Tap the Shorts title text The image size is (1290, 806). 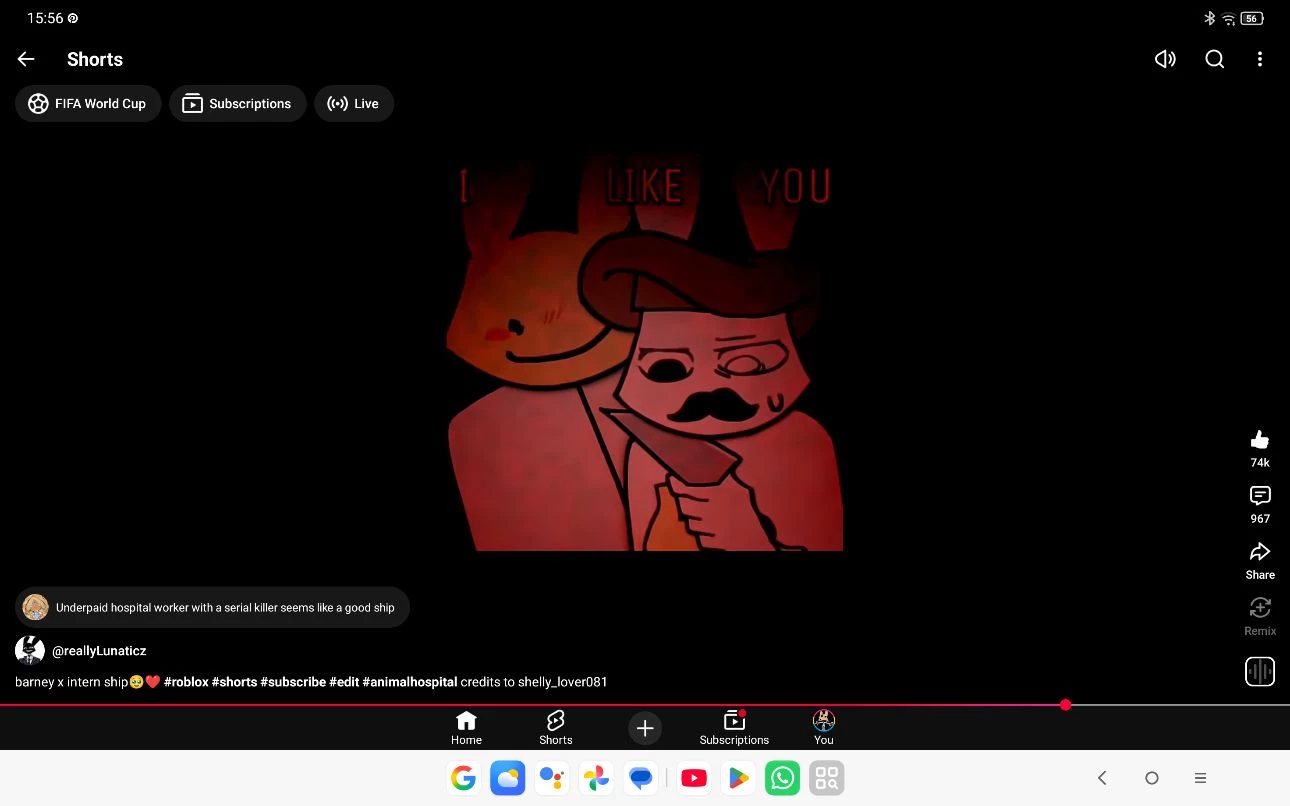pos(95,59)
